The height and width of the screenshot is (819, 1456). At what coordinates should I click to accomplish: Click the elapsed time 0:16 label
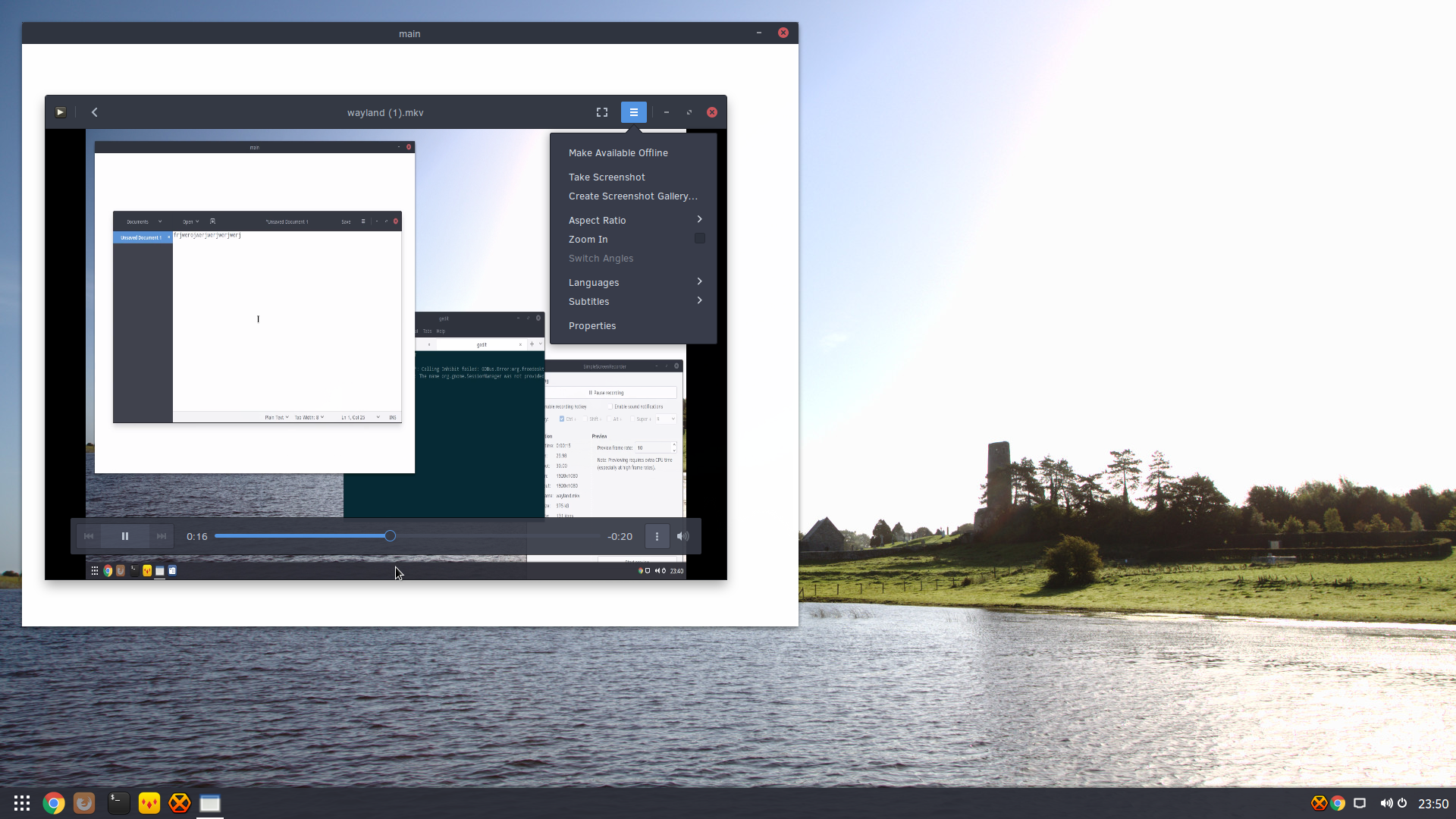(197, 537)
